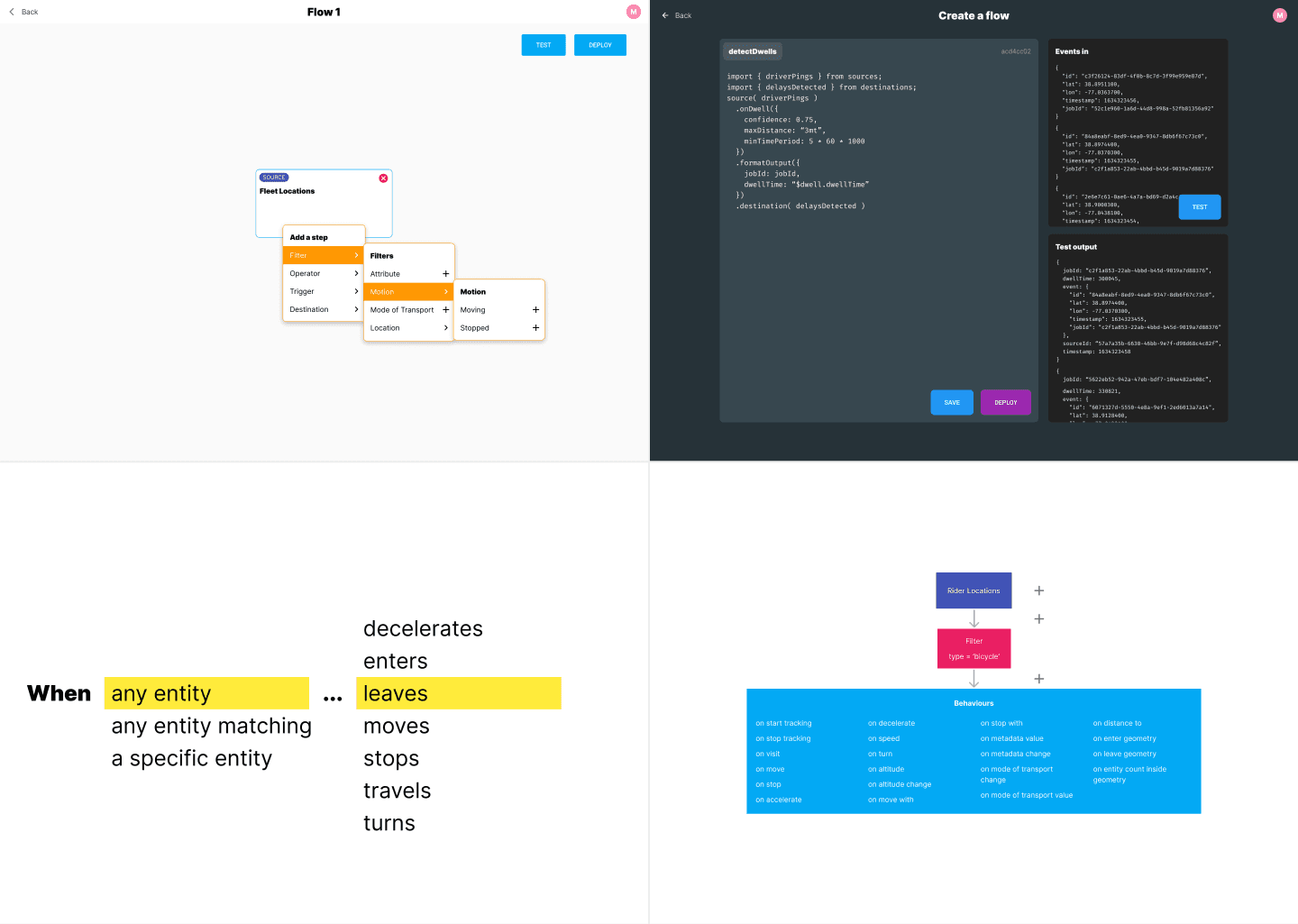Select the detectDwells tab label
1298x924 pixels.
pos(753,51)
